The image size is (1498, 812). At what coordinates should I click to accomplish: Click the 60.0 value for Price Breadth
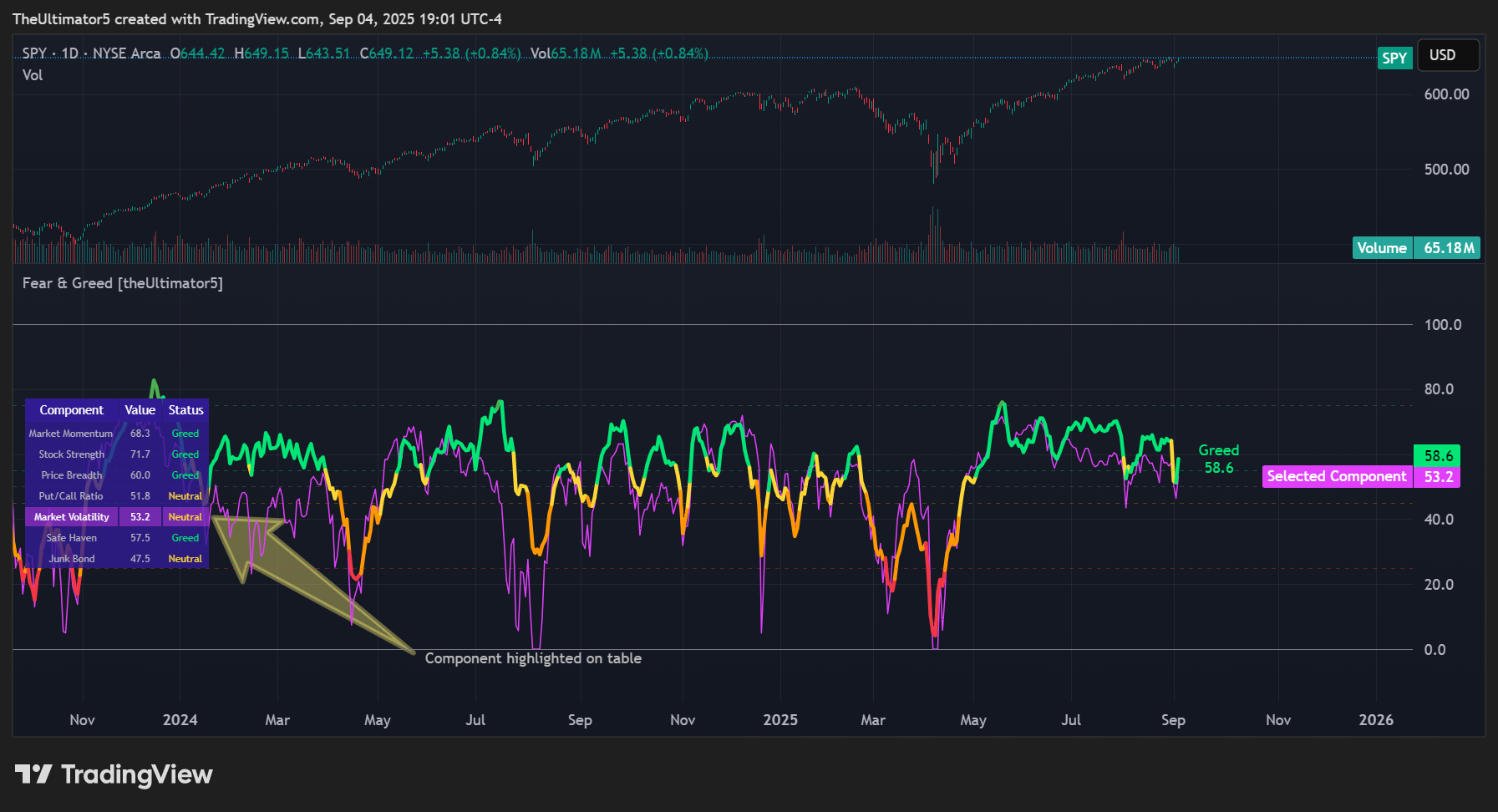(140, 475)
